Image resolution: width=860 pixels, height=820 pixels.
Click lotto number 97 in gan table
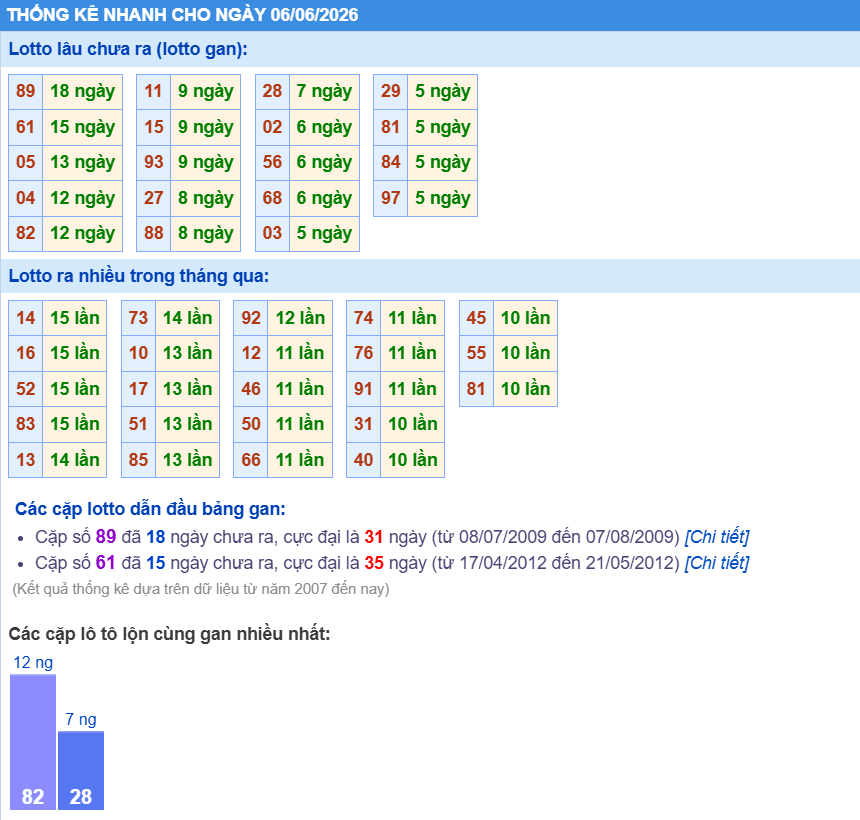[x=391, y=198]
